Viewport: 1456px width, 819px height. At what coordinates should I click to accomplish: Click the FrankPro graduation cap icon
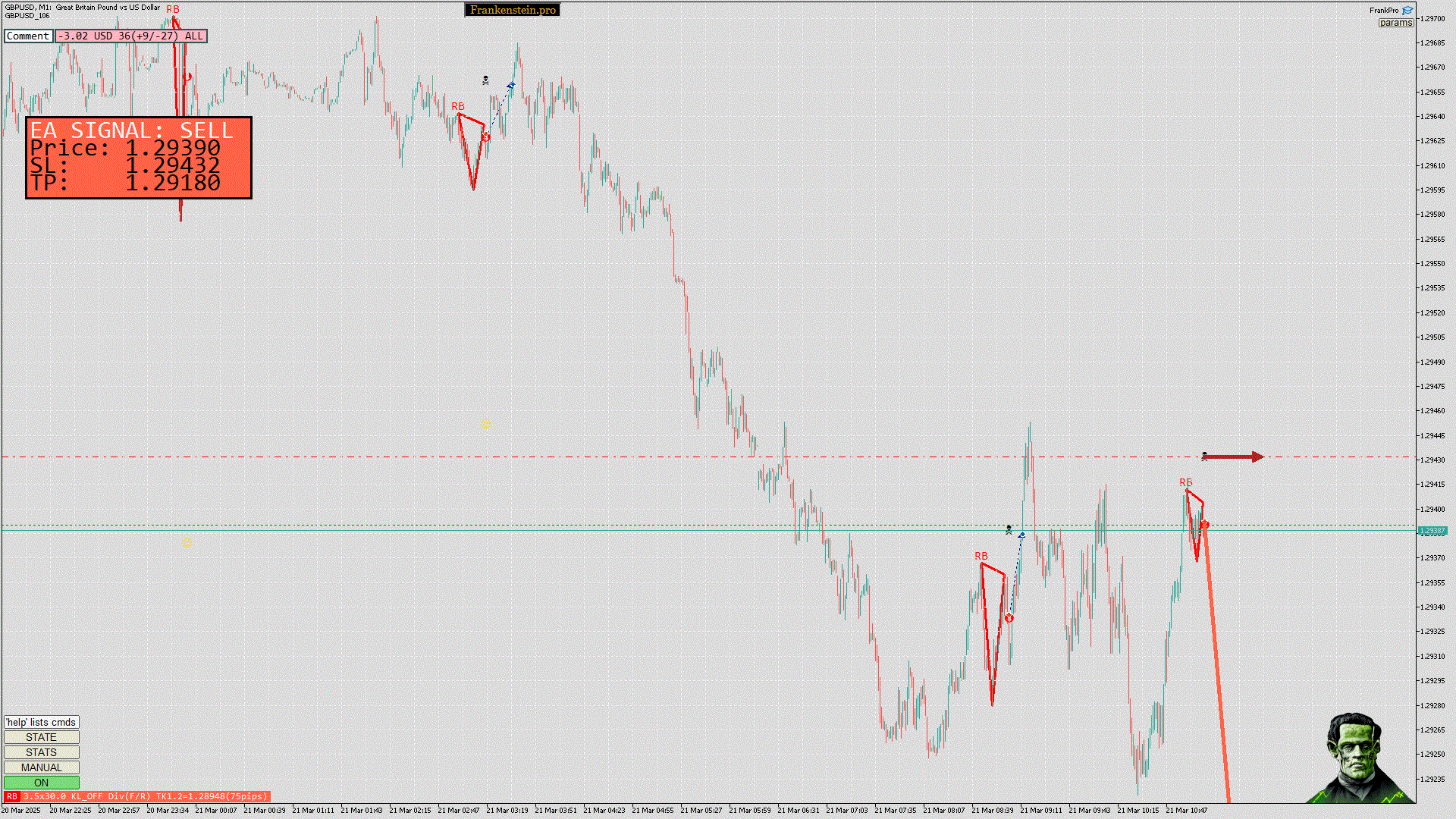[1407, 11]
